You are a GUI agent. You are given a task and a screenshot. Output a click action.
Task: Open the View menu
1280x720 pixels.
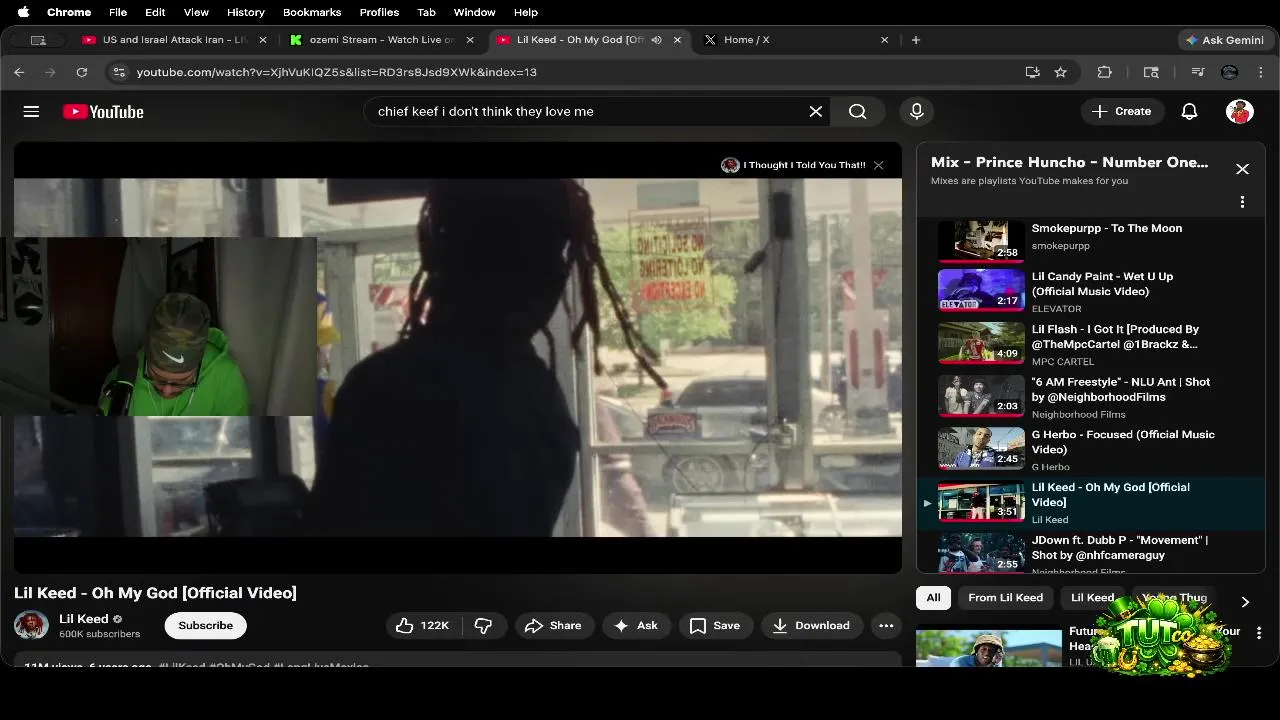click(x=196, y=12)
